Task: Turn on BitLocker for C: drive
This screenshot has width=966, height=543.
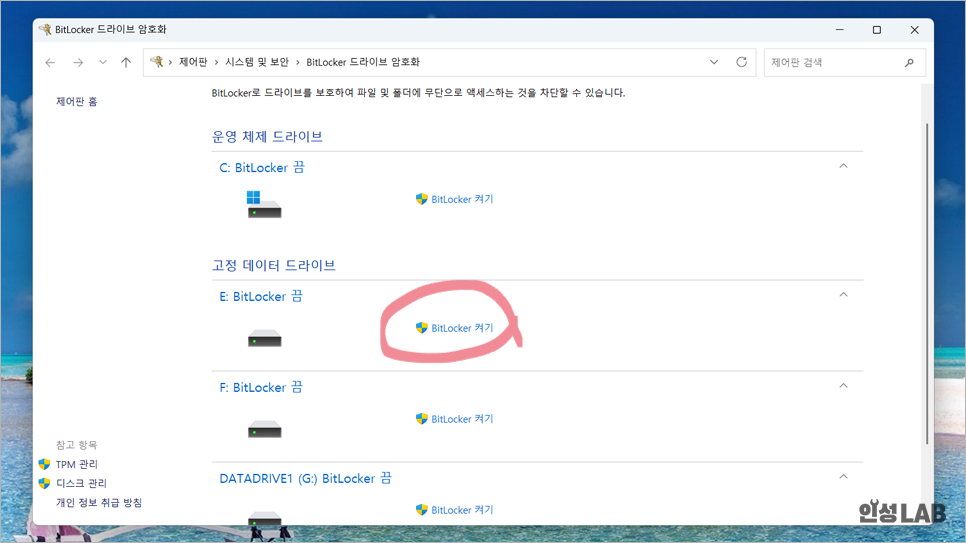Action: point(462,199)
